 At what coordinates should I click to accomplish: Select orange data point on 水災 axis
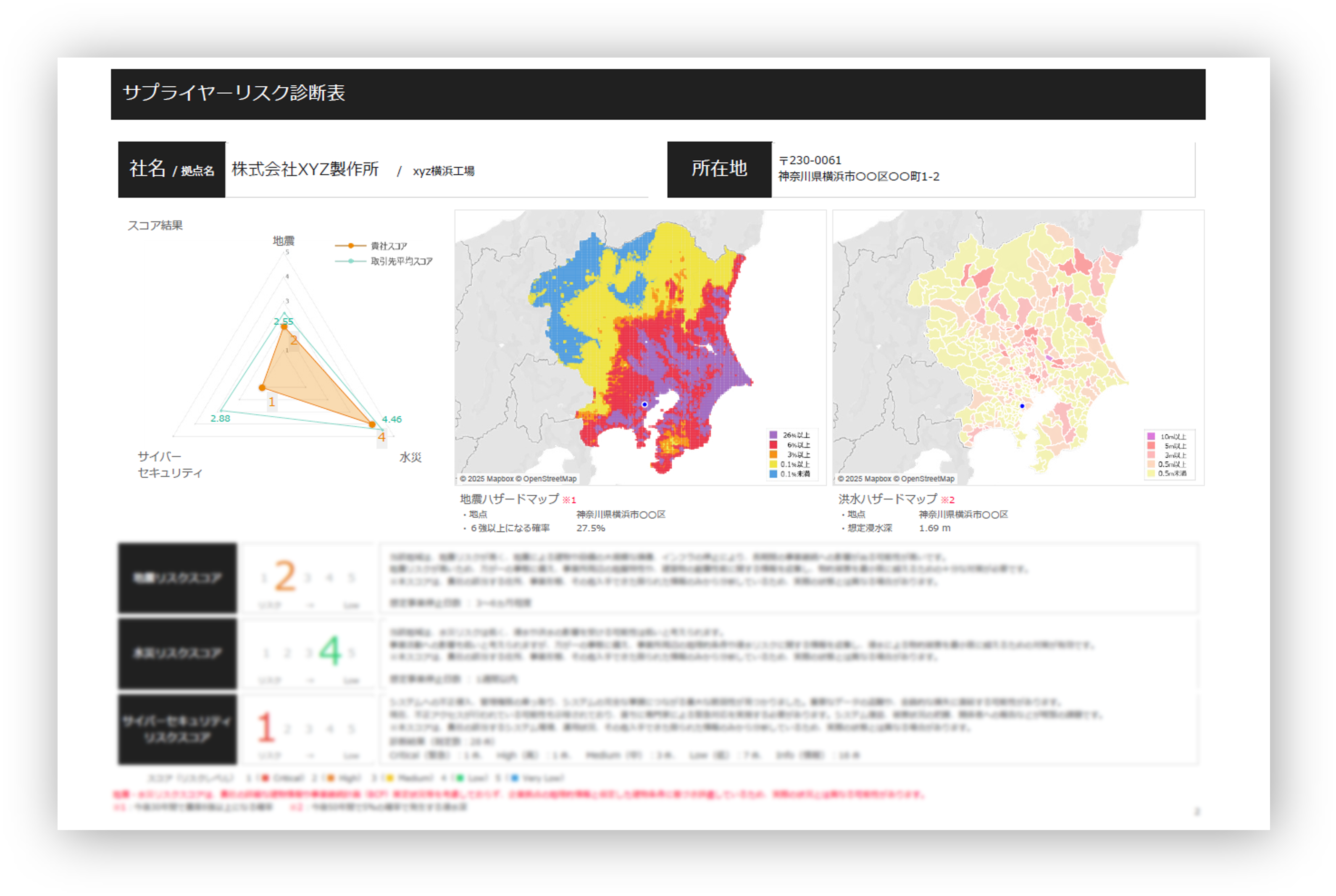click(x=372, y=425)
